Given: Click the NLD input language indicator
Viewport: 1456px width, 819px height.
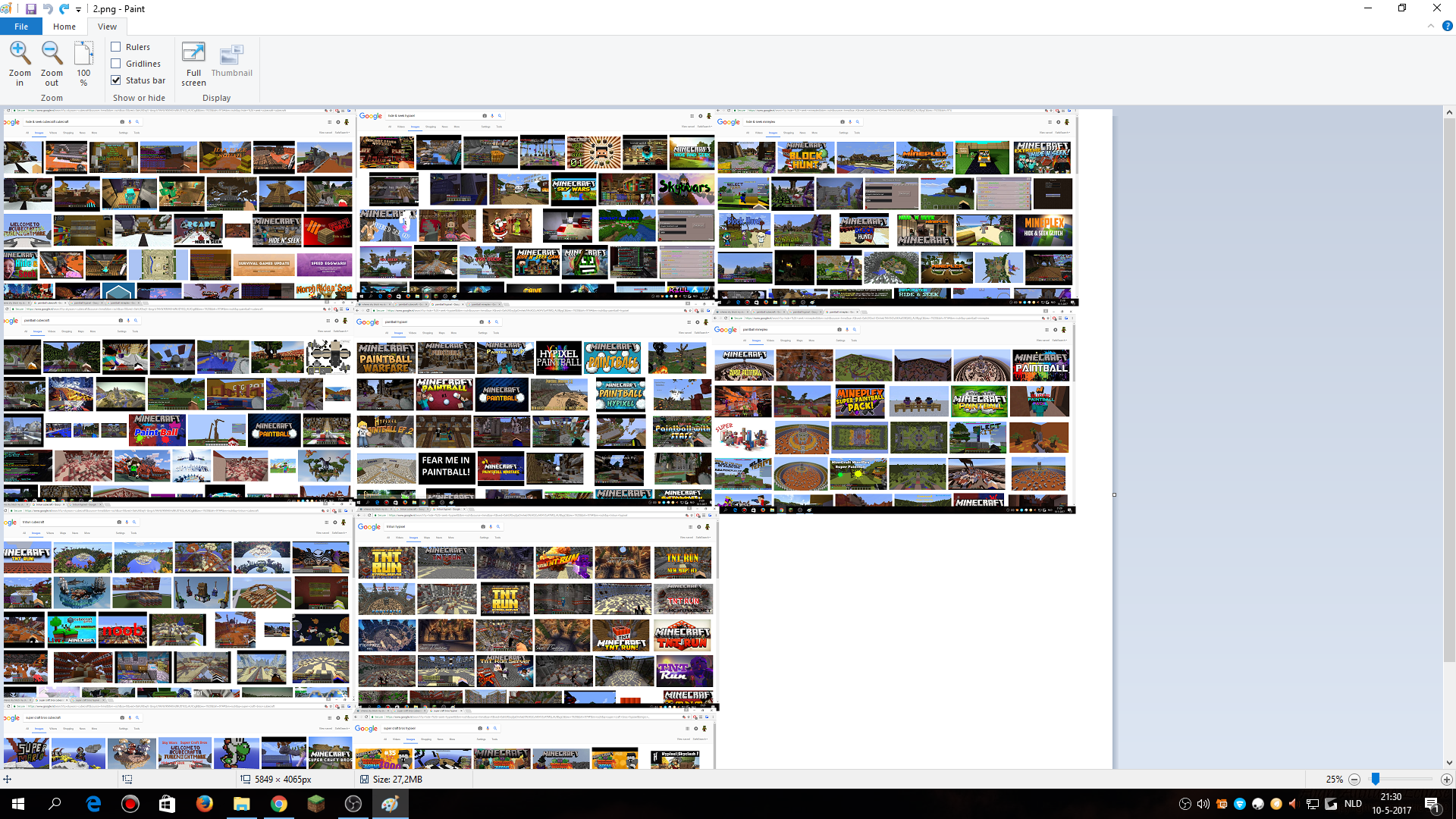Looking at the screenshot, I should click(x=1353, y=804).
